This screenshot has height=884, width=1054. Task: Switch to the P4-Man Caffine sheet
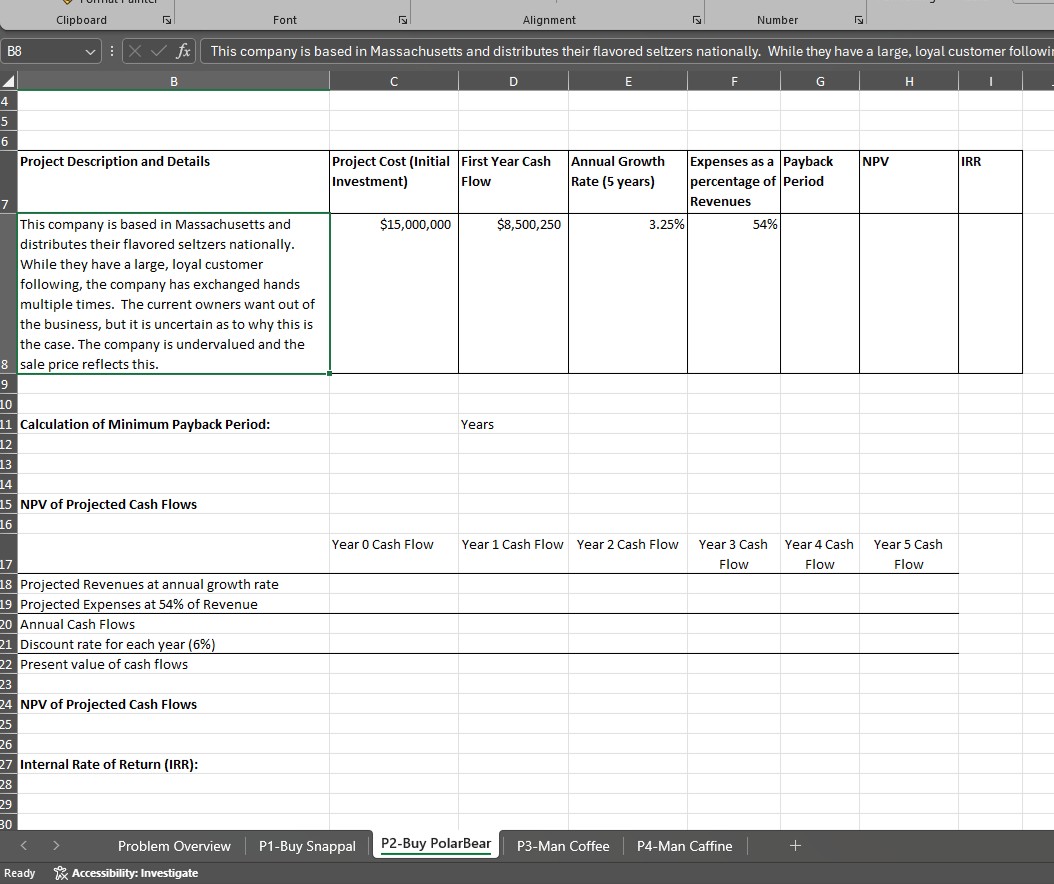[685, 846]
